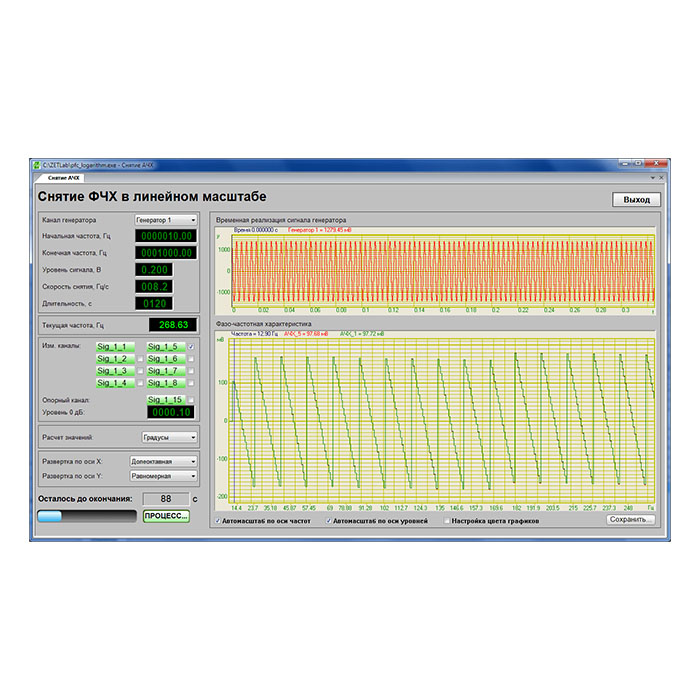Enable the Sig_1_4 checkbox
The height and width of the screenshot is (700, 700).
pyautogui.click(x=140, y=383)
